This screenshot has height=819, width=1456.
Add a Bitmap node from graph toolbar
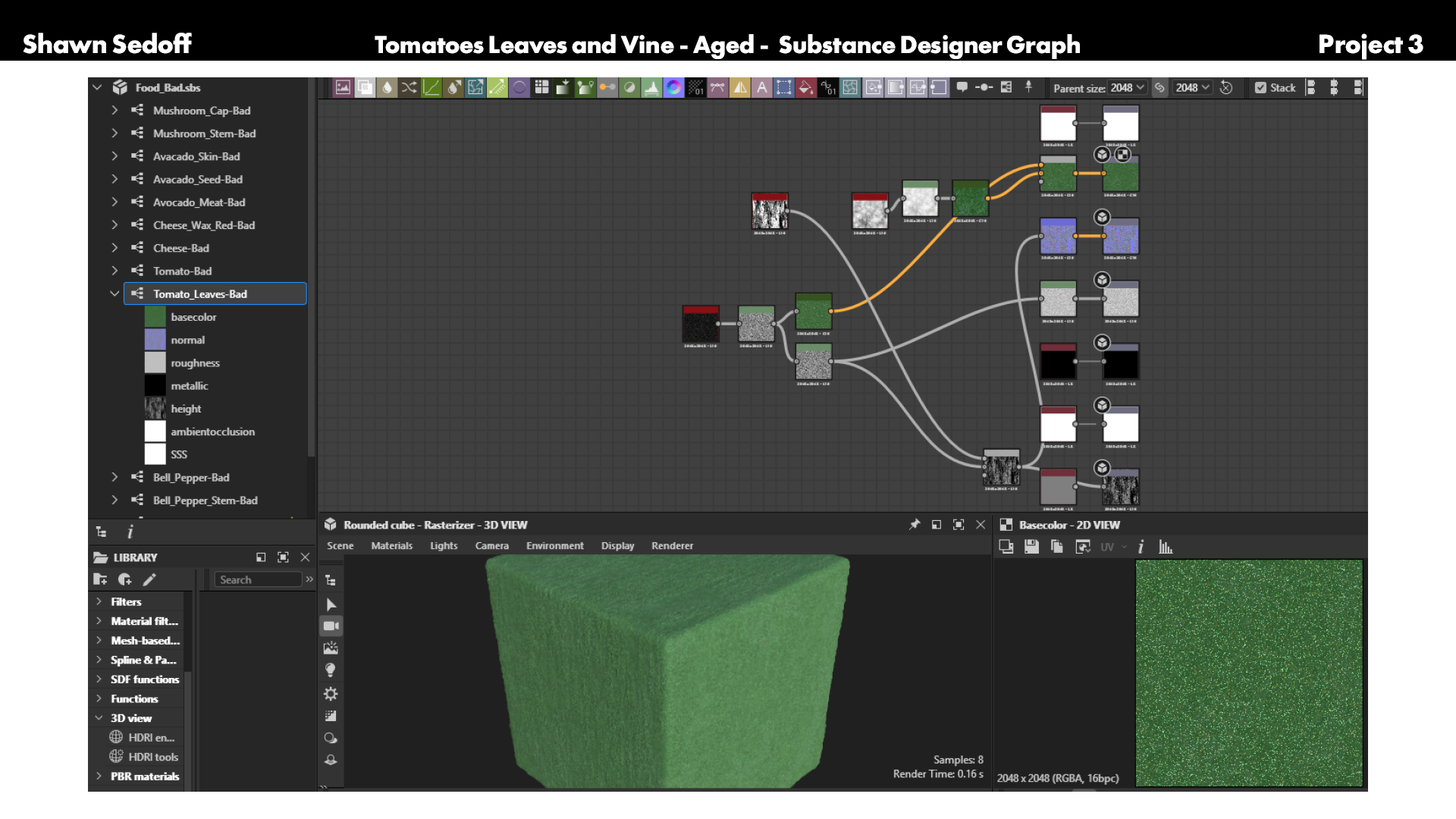[343, 87]
